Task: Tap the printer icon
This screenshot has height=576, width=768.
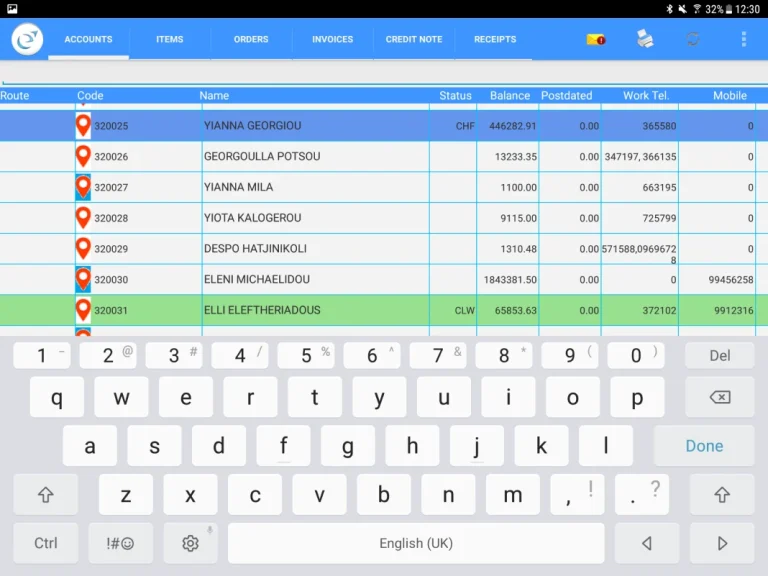Action: (x=645, y=39)
